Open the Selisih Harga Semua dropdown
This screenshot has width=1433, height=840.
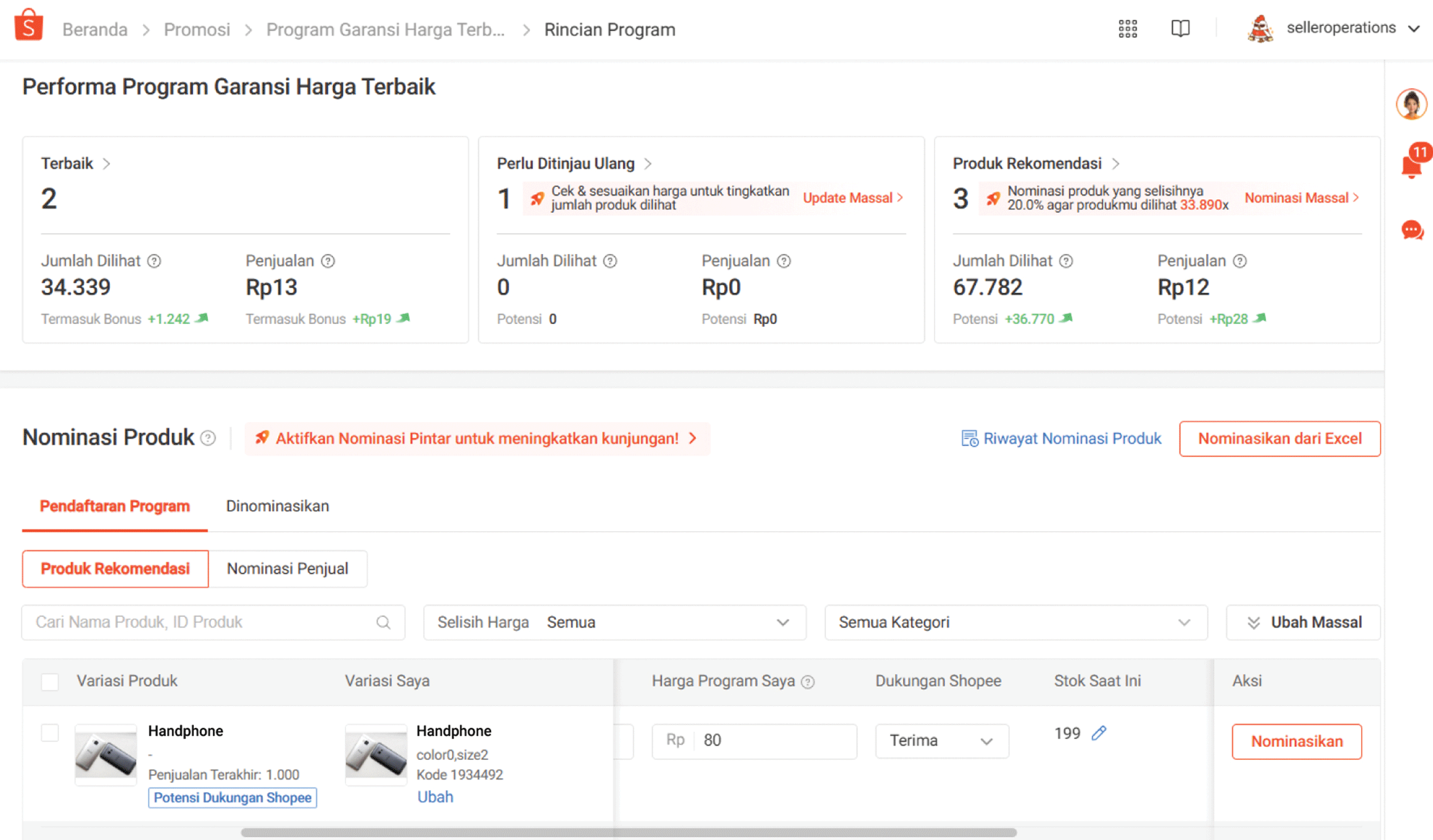614,623
